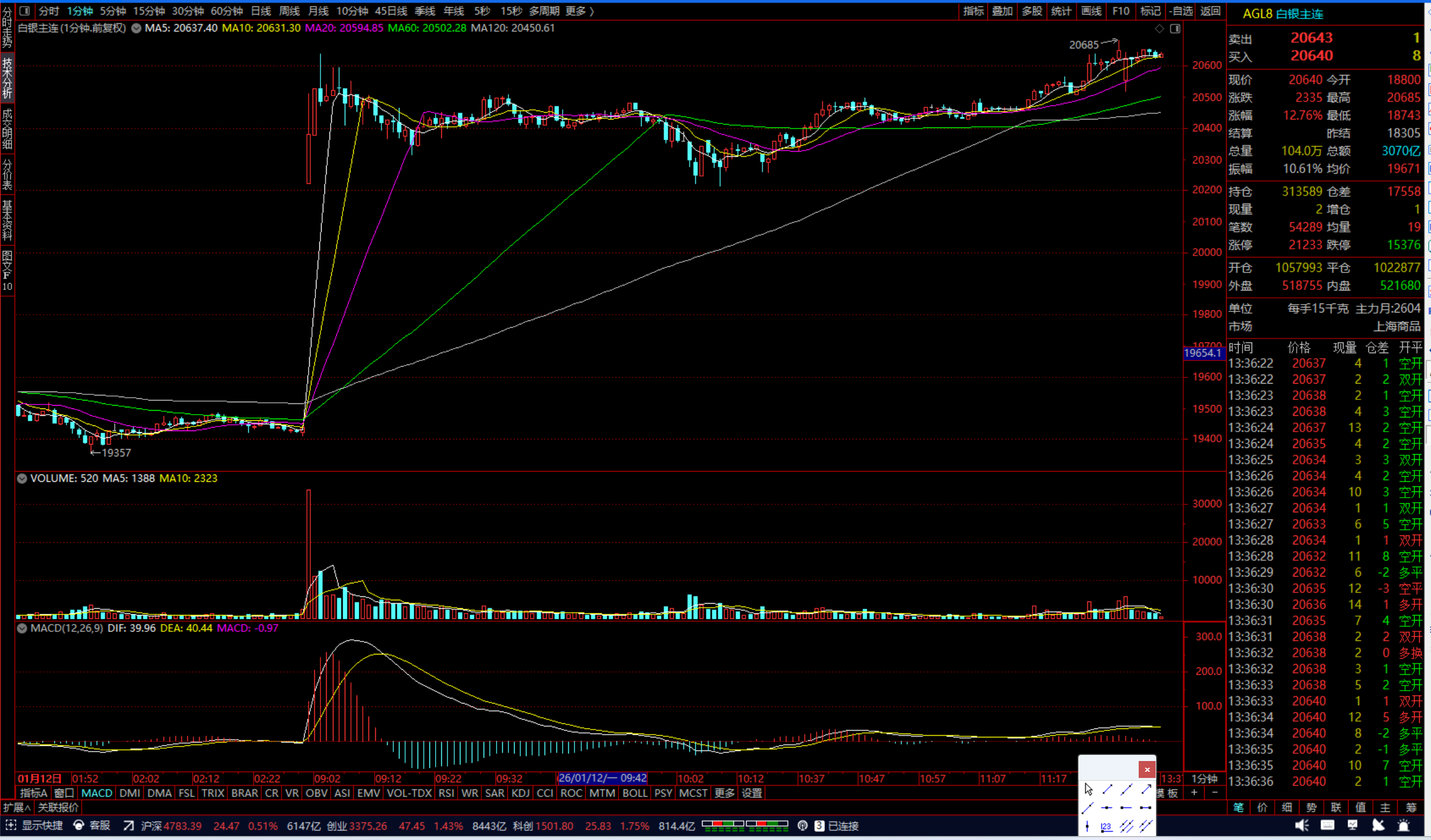
Task: Choose the parallel channel lines tool
Action: coord(1126,826)
